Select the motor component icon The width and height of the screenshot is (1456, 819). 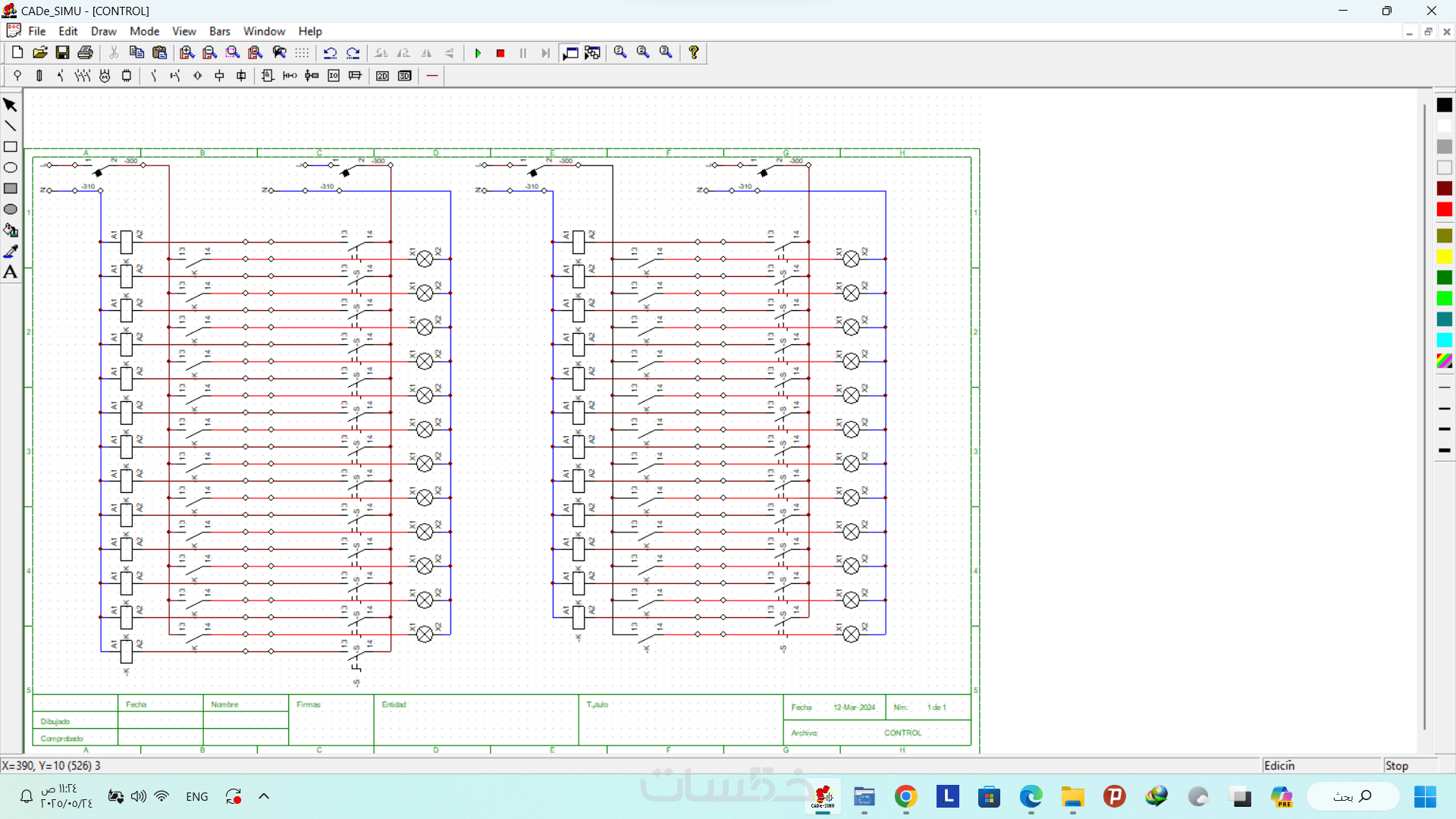[105, 76]
